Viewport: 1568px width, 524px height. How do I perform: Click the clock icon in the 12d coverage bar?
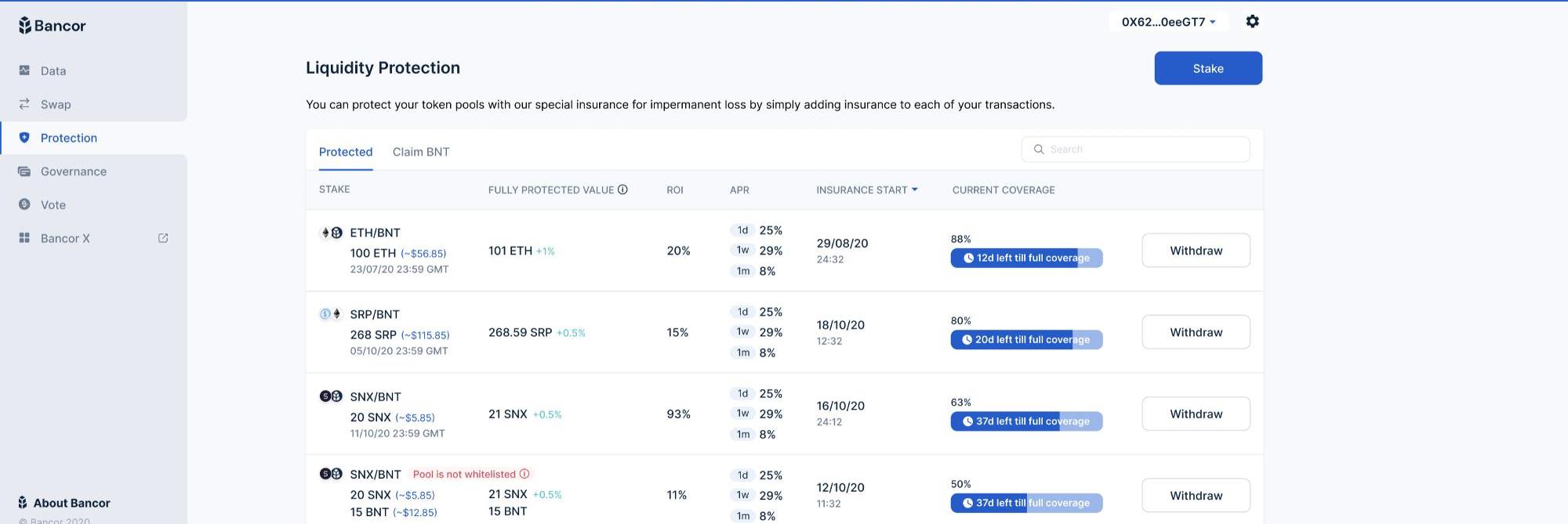pos(968,258)
